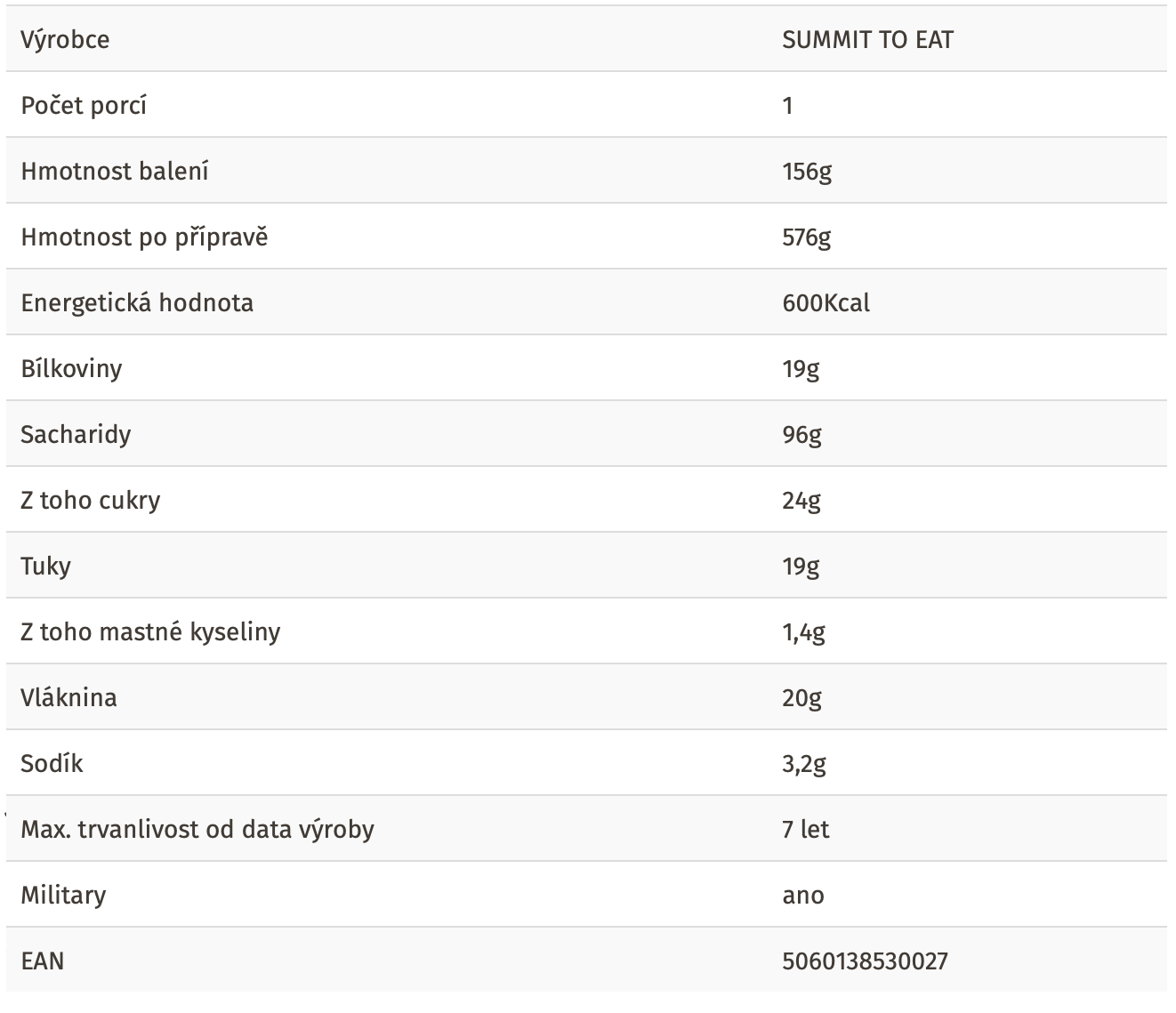Select the 1,4g fatty acids value

pos(804,632)
